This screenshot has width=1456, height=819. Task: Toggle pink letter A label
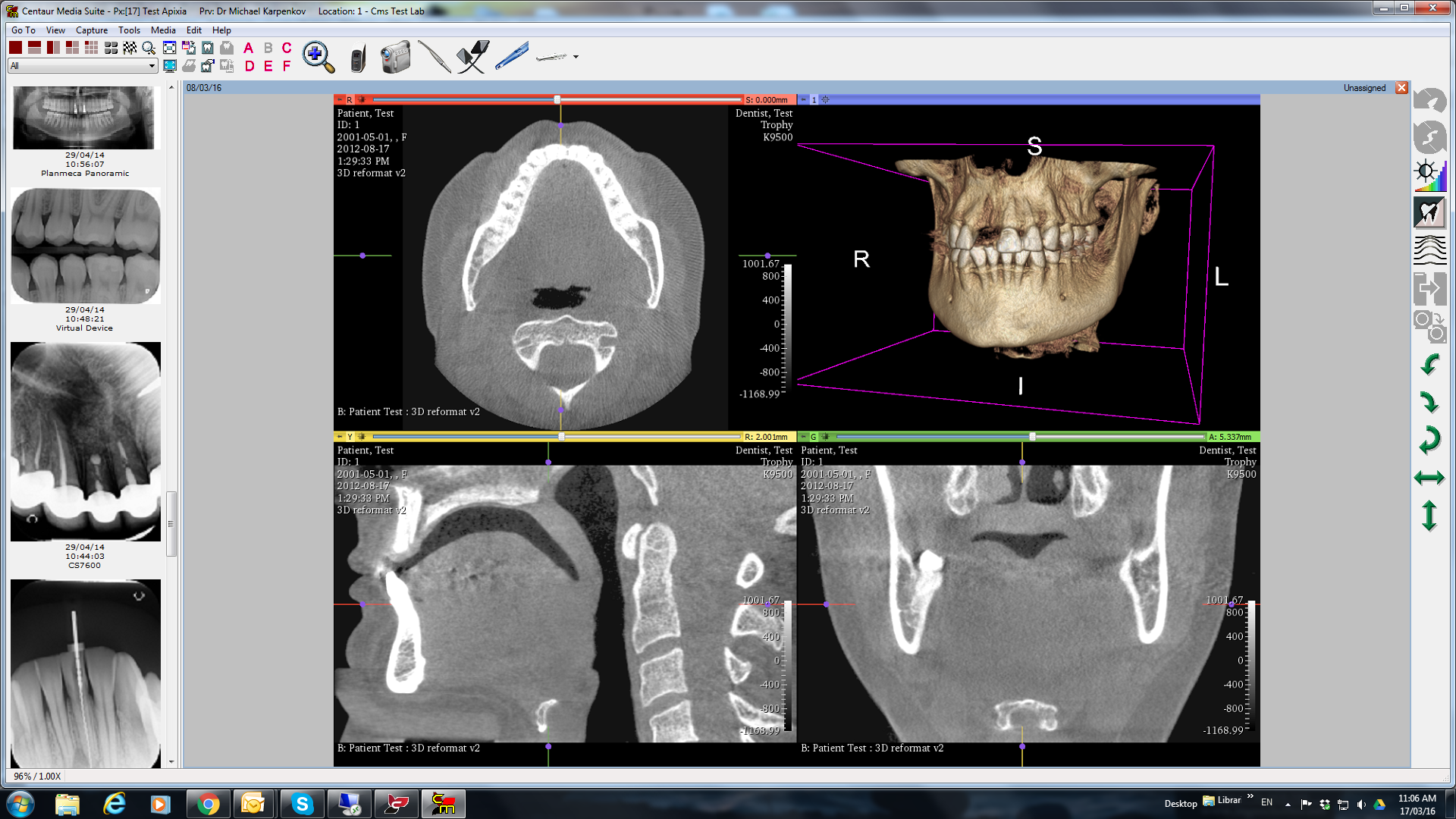point(248,48)
